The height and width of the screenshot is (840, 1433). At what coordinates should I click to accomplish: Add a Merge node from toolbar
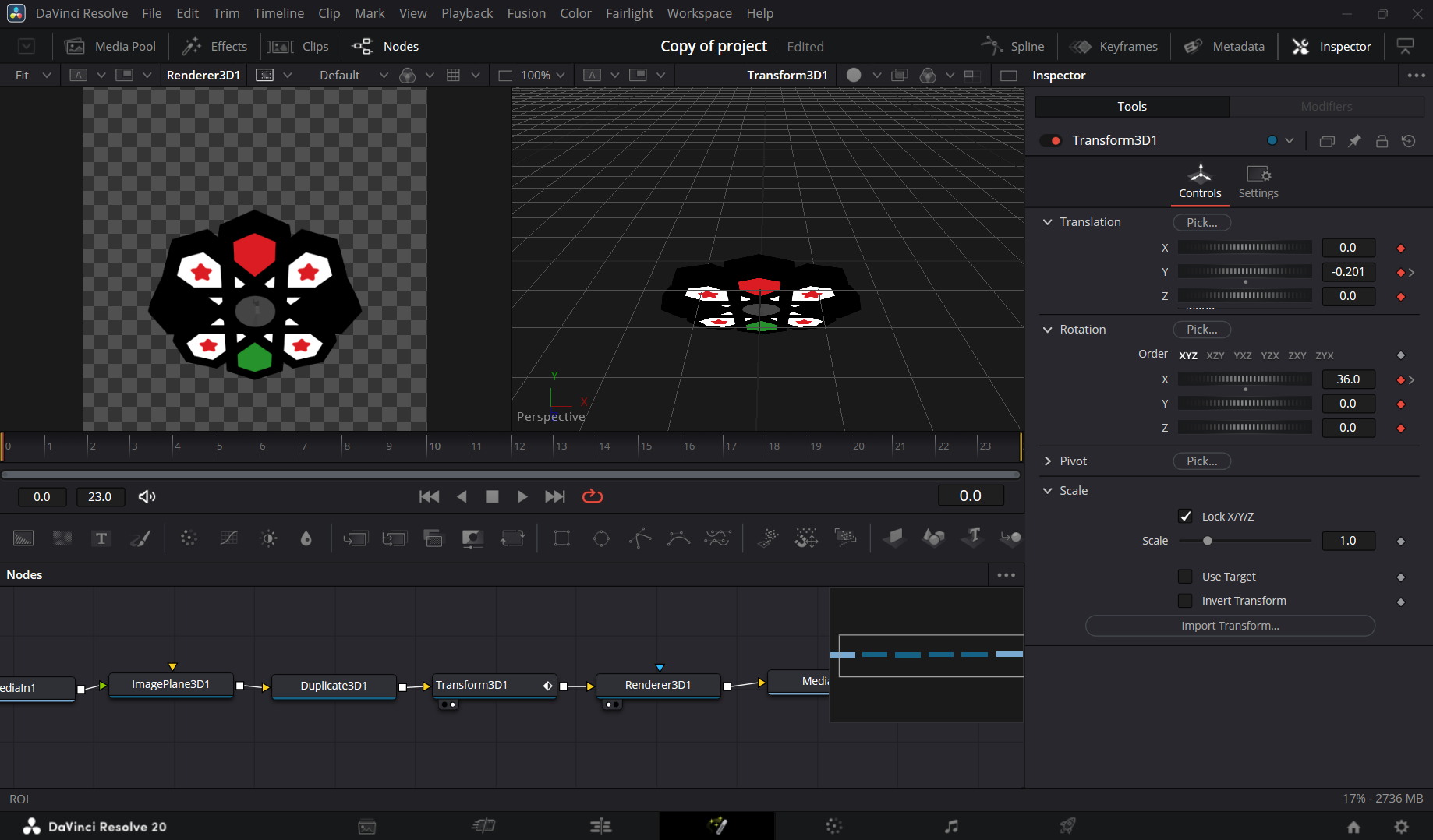point(356,538)
